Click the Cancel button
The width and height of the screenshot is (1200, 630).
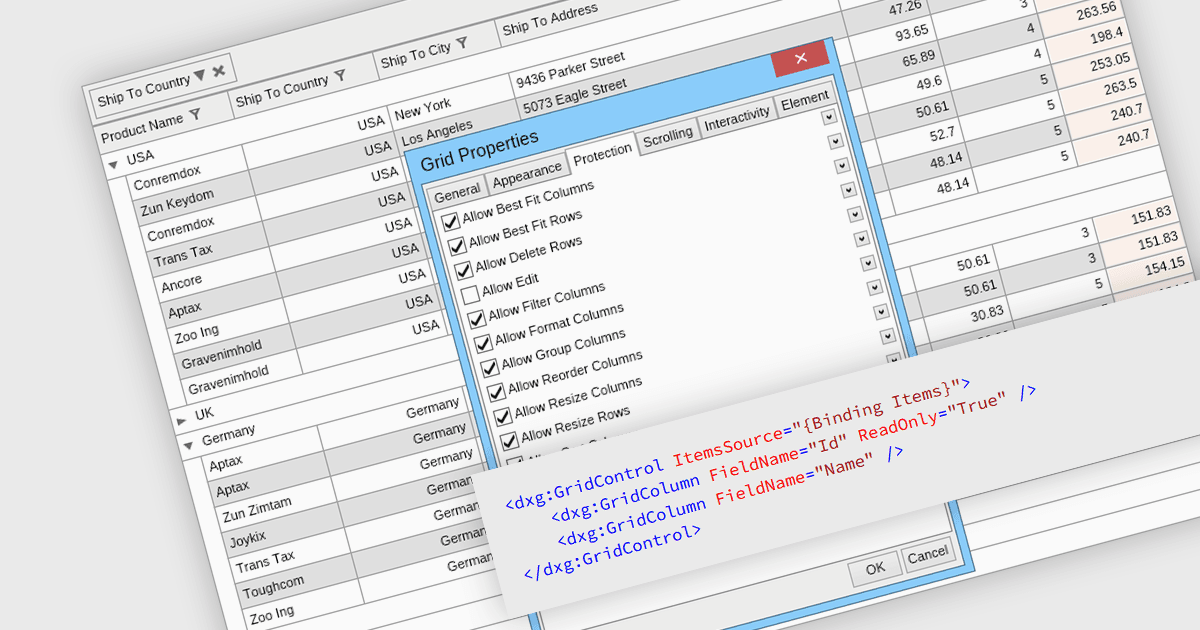pos(928,554)
